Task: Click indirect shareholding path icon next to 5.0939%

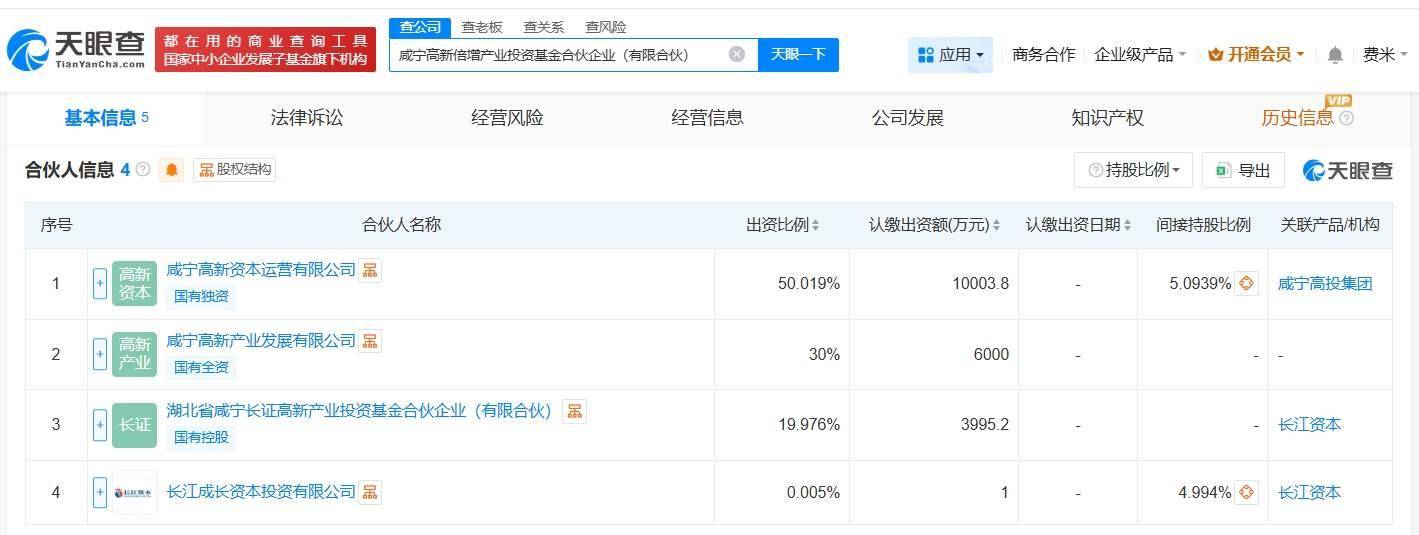Action: click(1246, 283)
